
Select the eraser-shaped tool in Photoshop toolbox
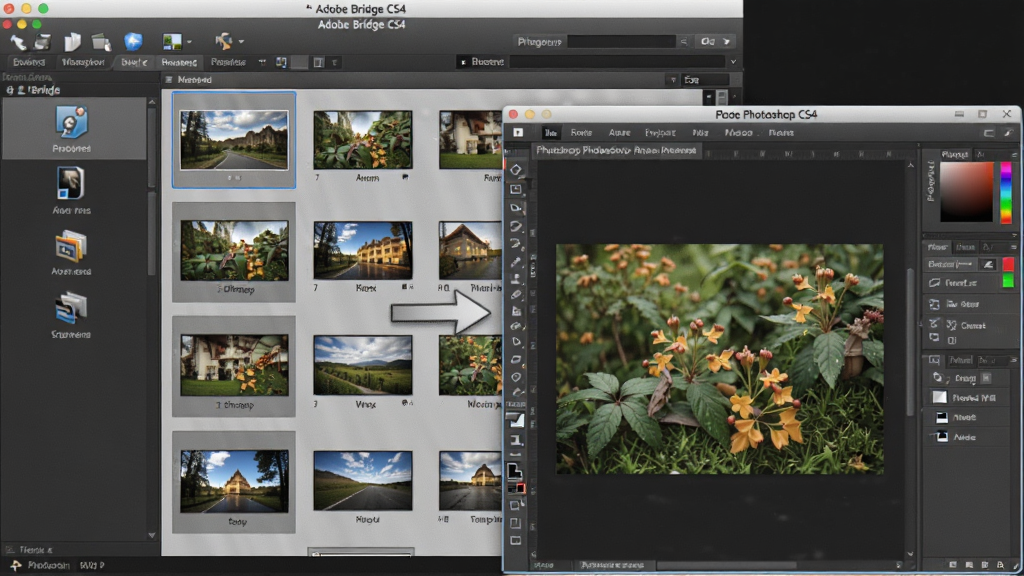[516, 295]
